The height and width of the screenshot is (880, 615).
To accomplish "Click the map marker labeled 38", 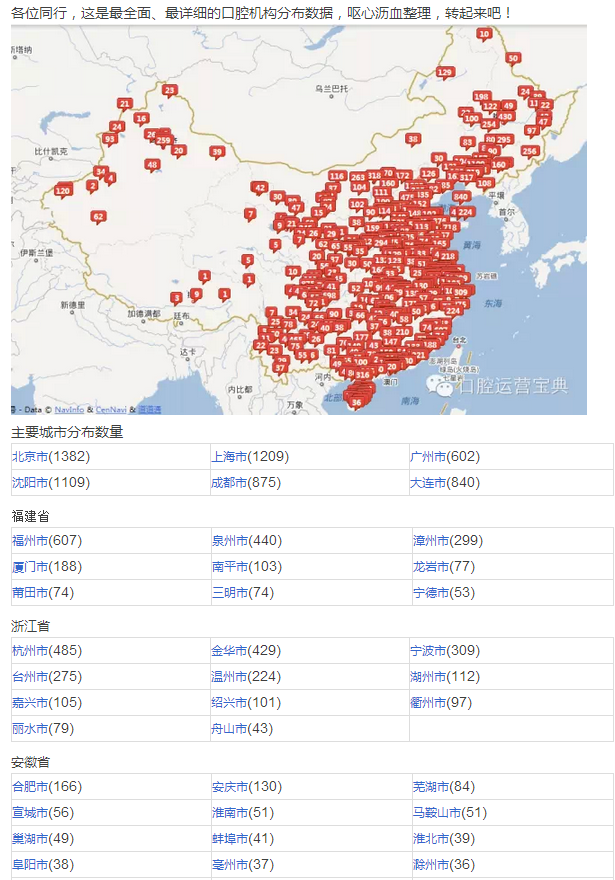I will tap(413, 139).
